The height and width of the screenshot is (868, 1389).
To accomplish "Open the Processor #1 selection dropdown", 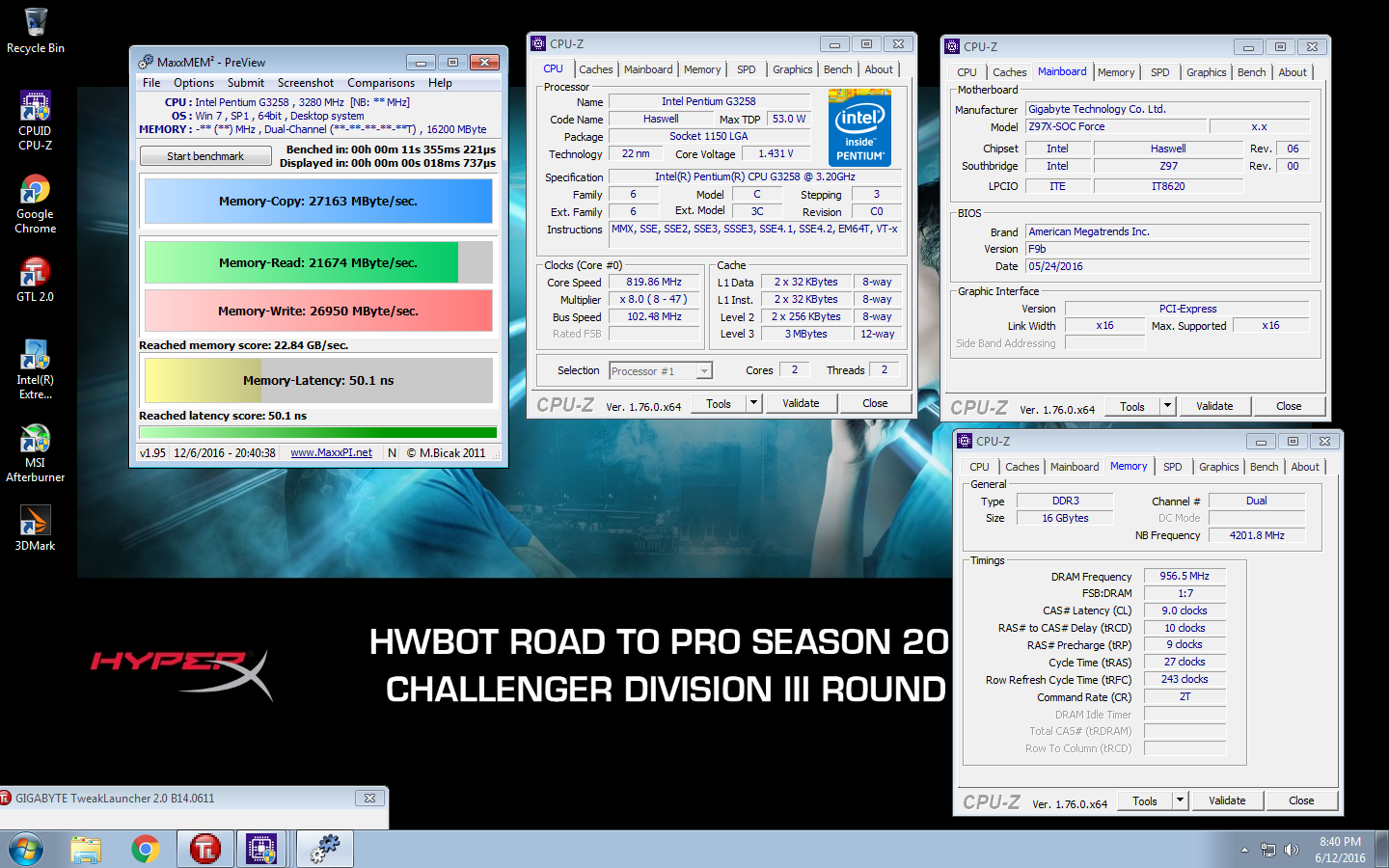I will tap(661, 370).
